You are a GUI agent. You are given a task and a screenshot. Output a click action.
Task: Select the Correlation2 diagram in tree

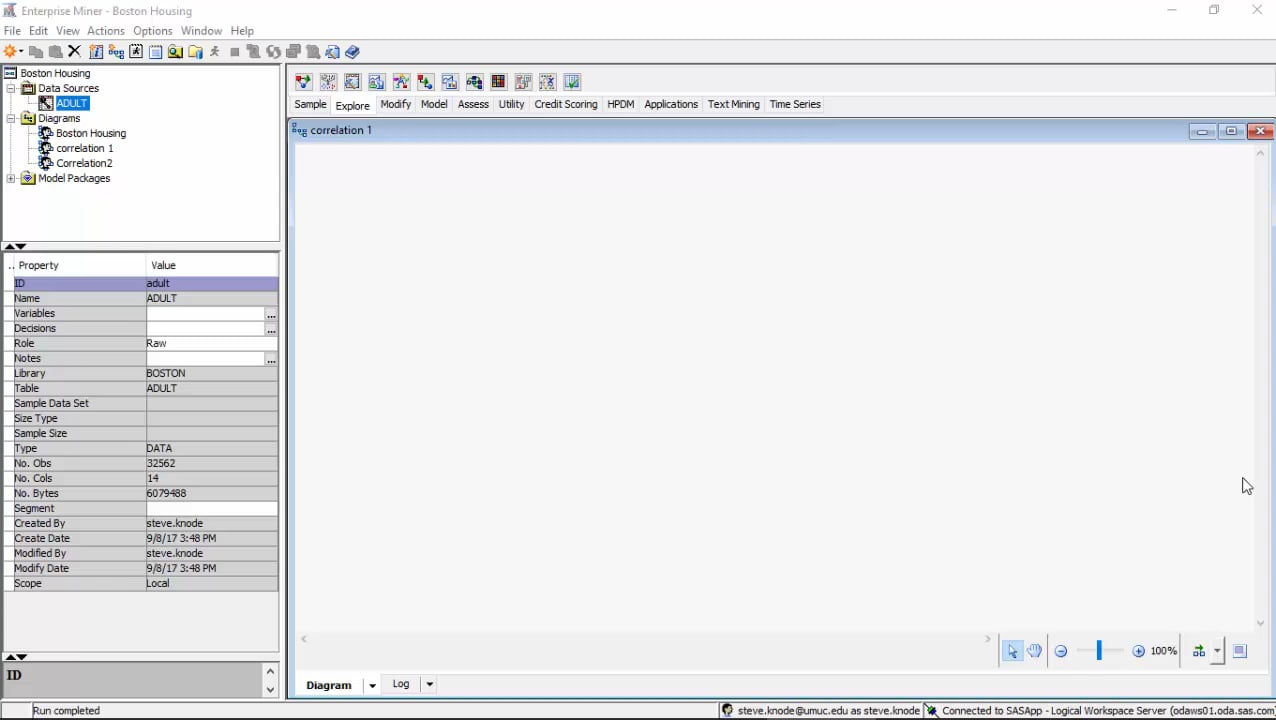pyautogui.click(x=84, y=163)
